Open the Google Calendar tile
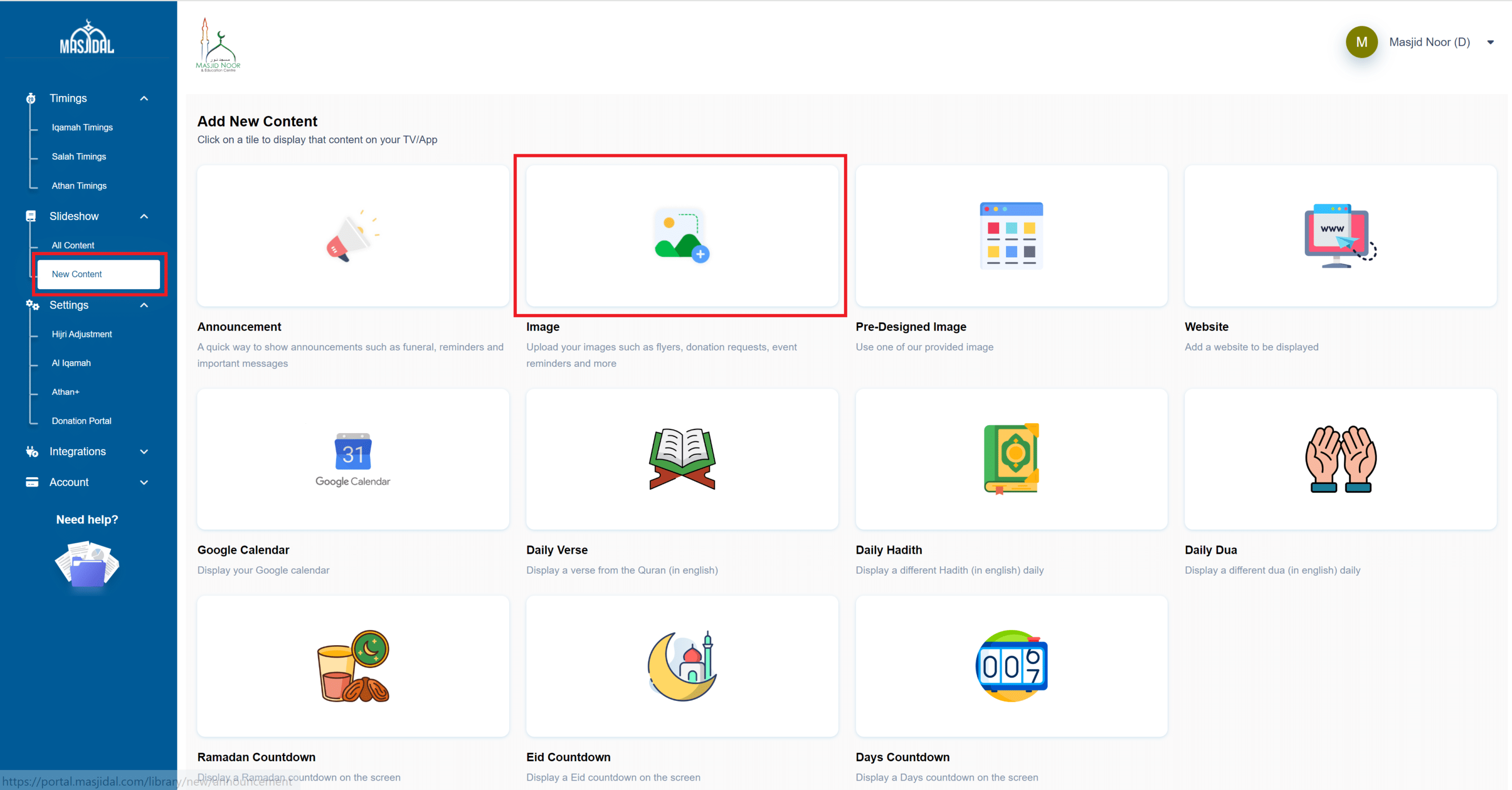The image size is (1512, 790). (x=353, y=459)
